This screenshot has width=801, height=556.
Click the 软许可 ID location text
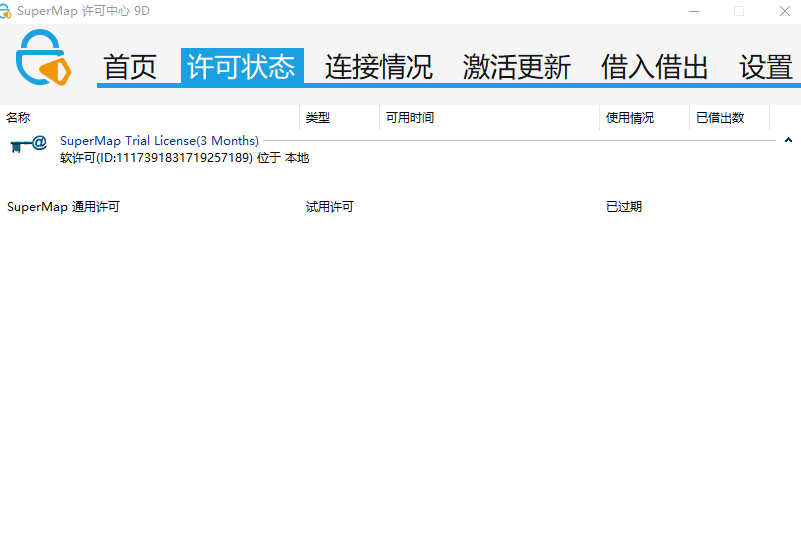tap(184, 158)
